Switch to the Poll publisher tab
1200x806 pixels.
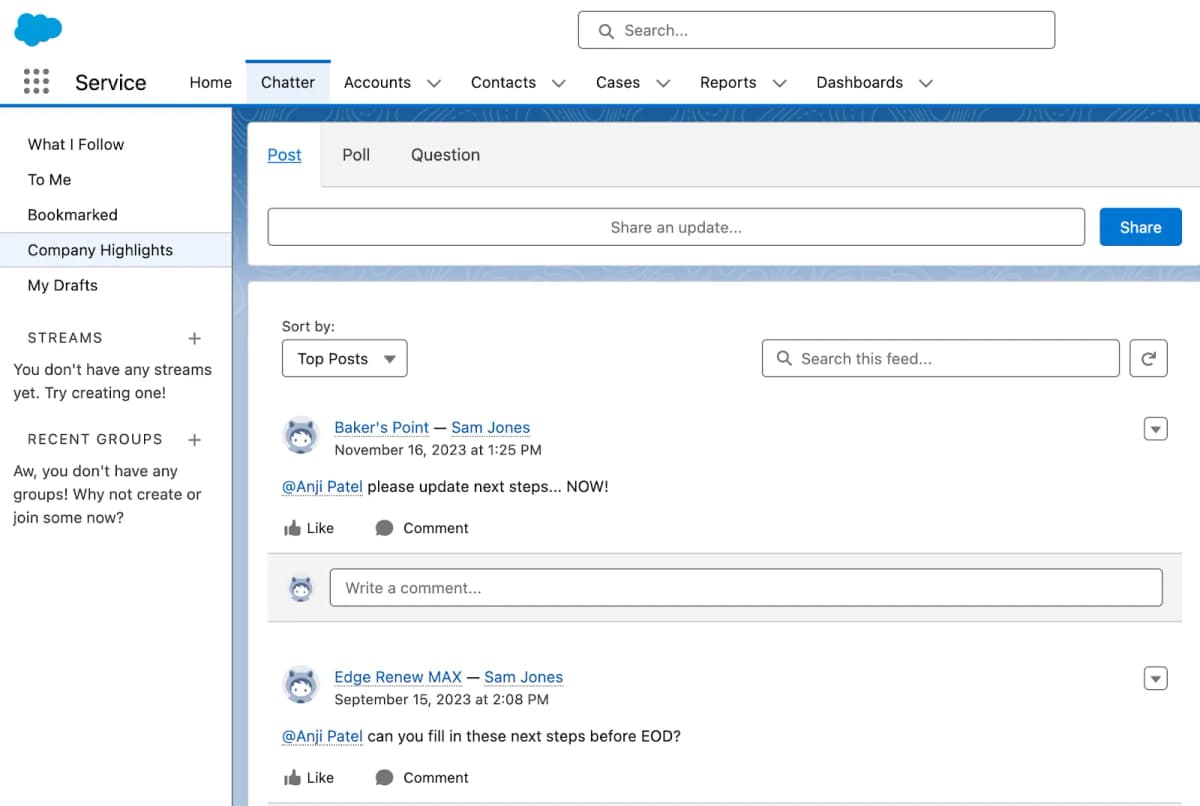(x=356, y=155)
